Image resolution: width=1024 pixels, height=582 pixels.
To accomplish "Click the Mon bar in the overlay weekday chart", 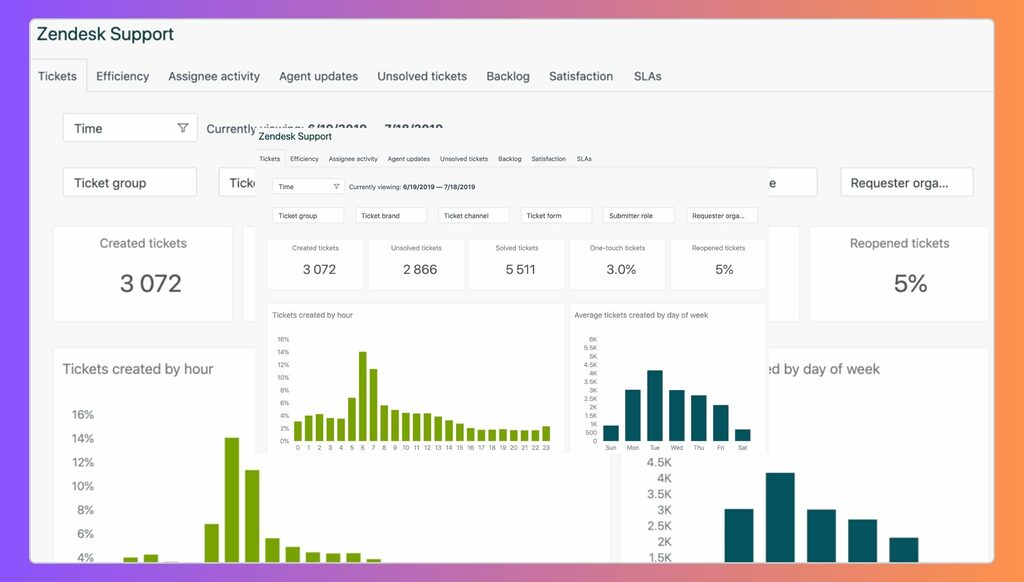I will tap(633, 415).
